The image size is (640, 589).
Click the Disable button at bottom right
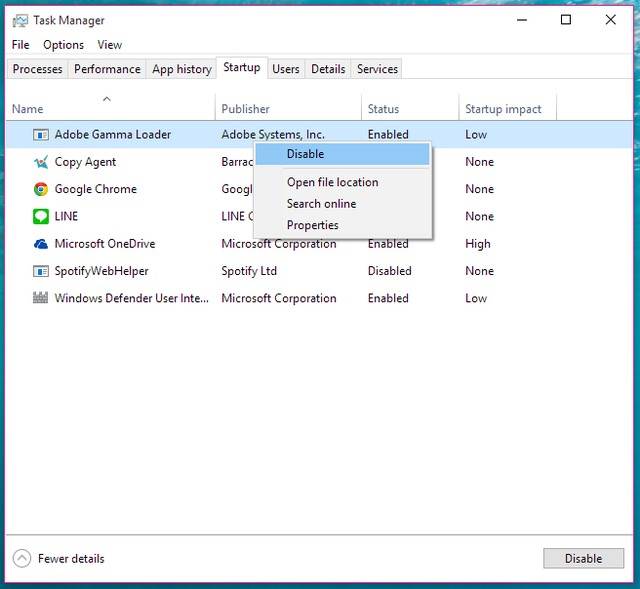(x=583, y=558)
